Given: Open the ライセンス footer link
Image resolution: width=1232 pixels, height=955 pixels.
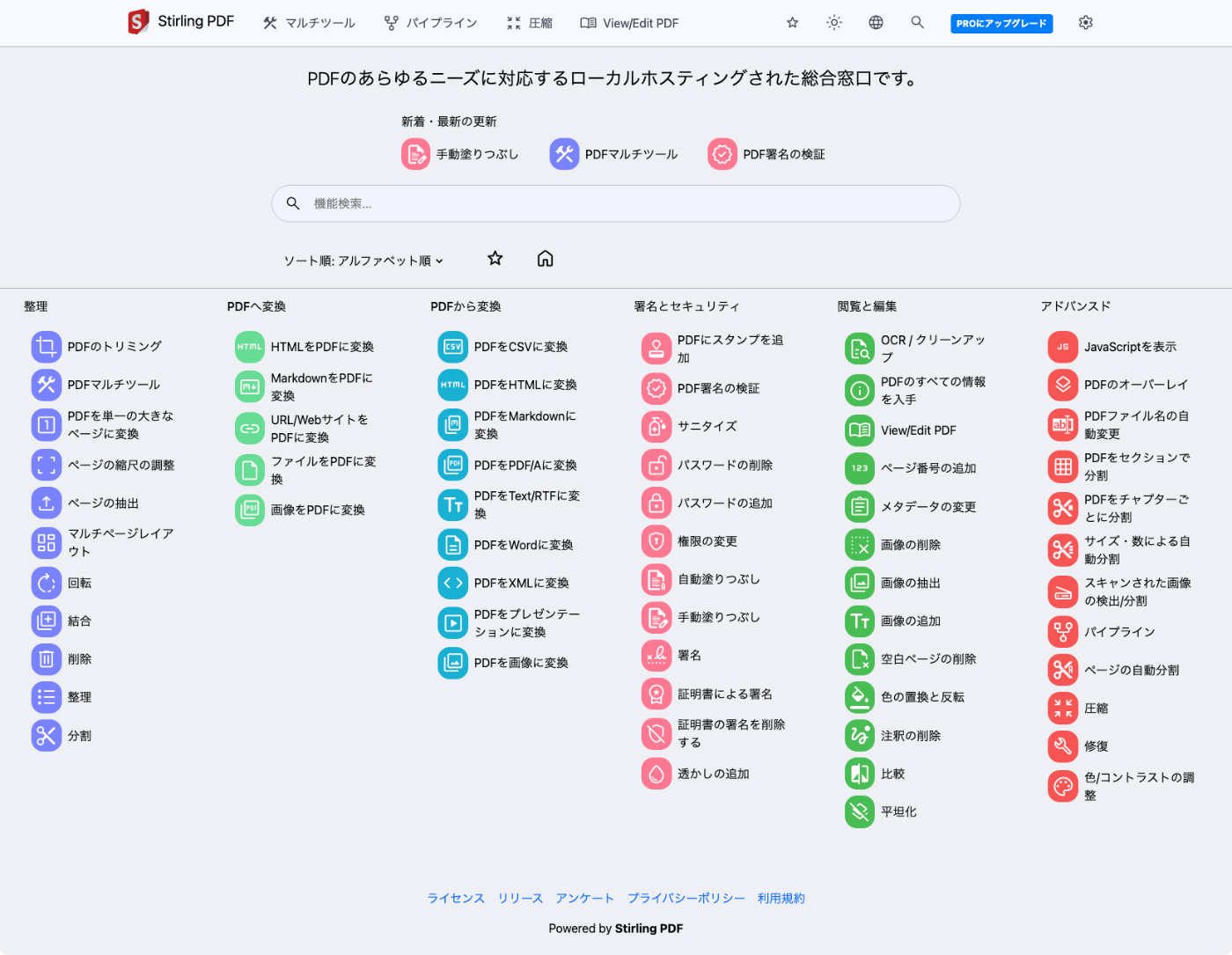Looking at the screenshot, I should pyautogui.click(x=456, y=898).
